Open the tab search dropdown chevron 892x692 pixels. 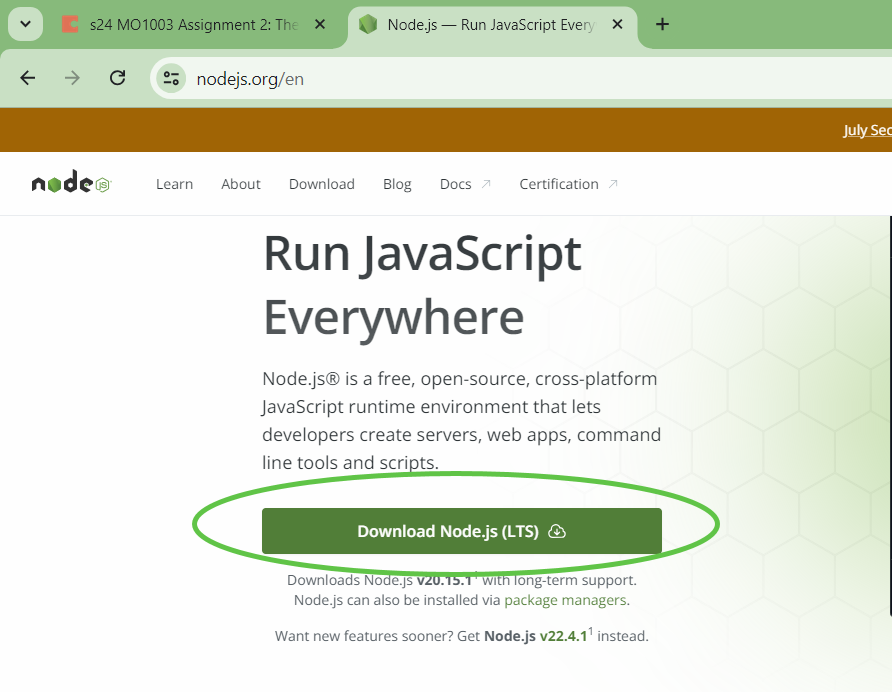click(x=26, y=24)
